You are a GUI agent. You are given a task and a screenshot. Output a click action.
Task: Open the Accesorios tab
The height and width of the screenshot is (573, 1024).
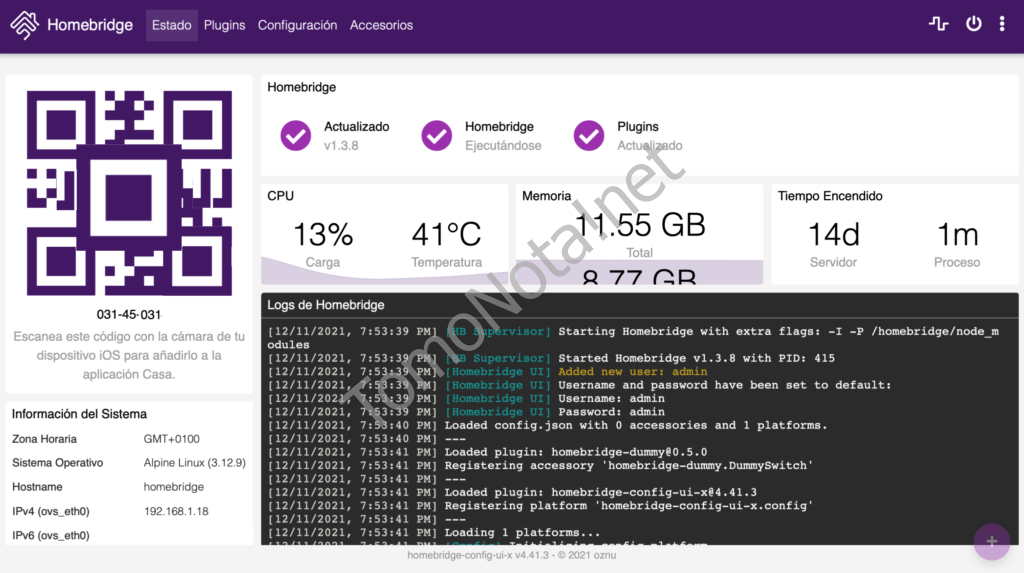[381, 25]
